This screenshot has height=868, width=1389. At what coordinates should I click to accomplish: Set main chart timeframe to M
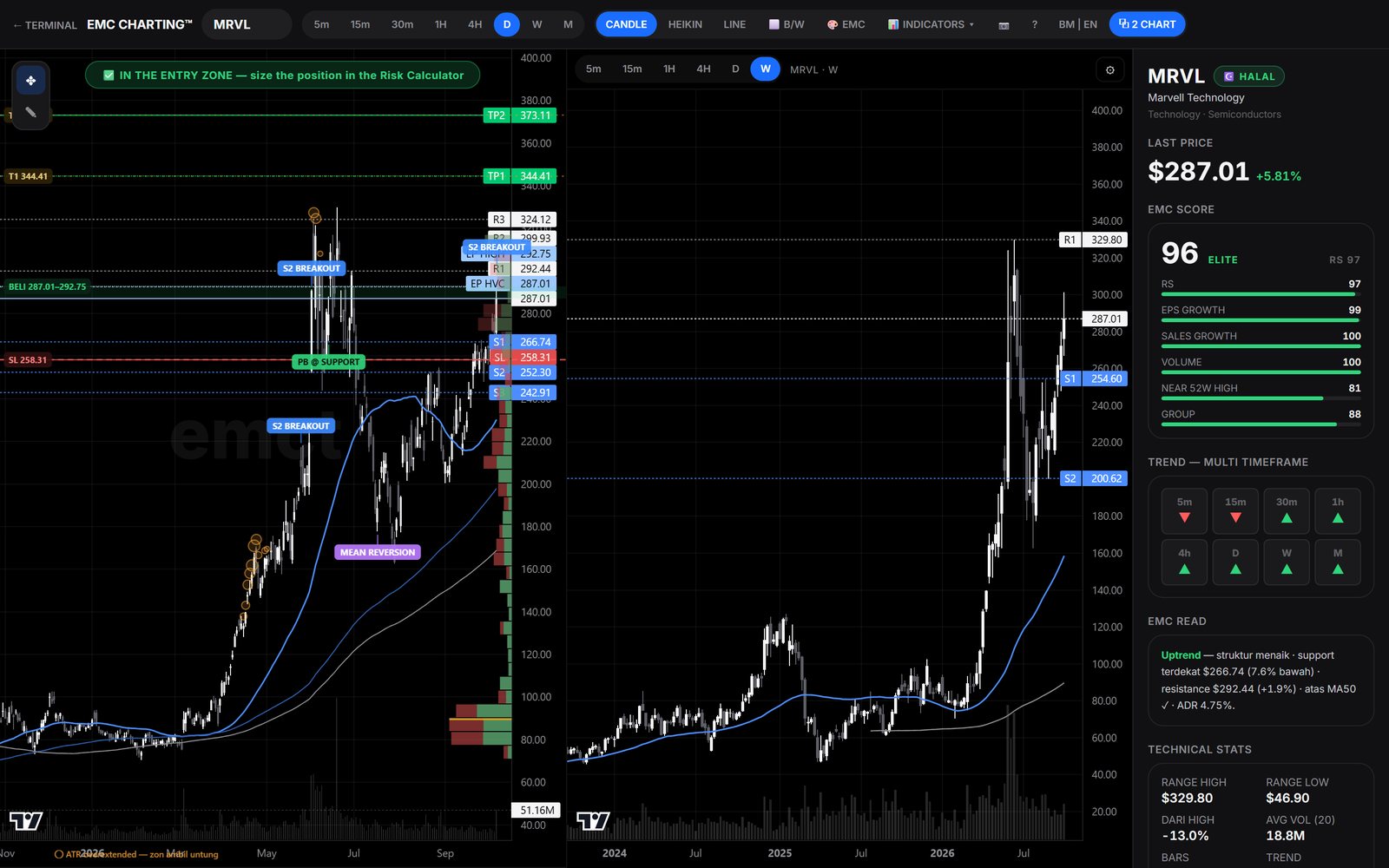point(568,25)
